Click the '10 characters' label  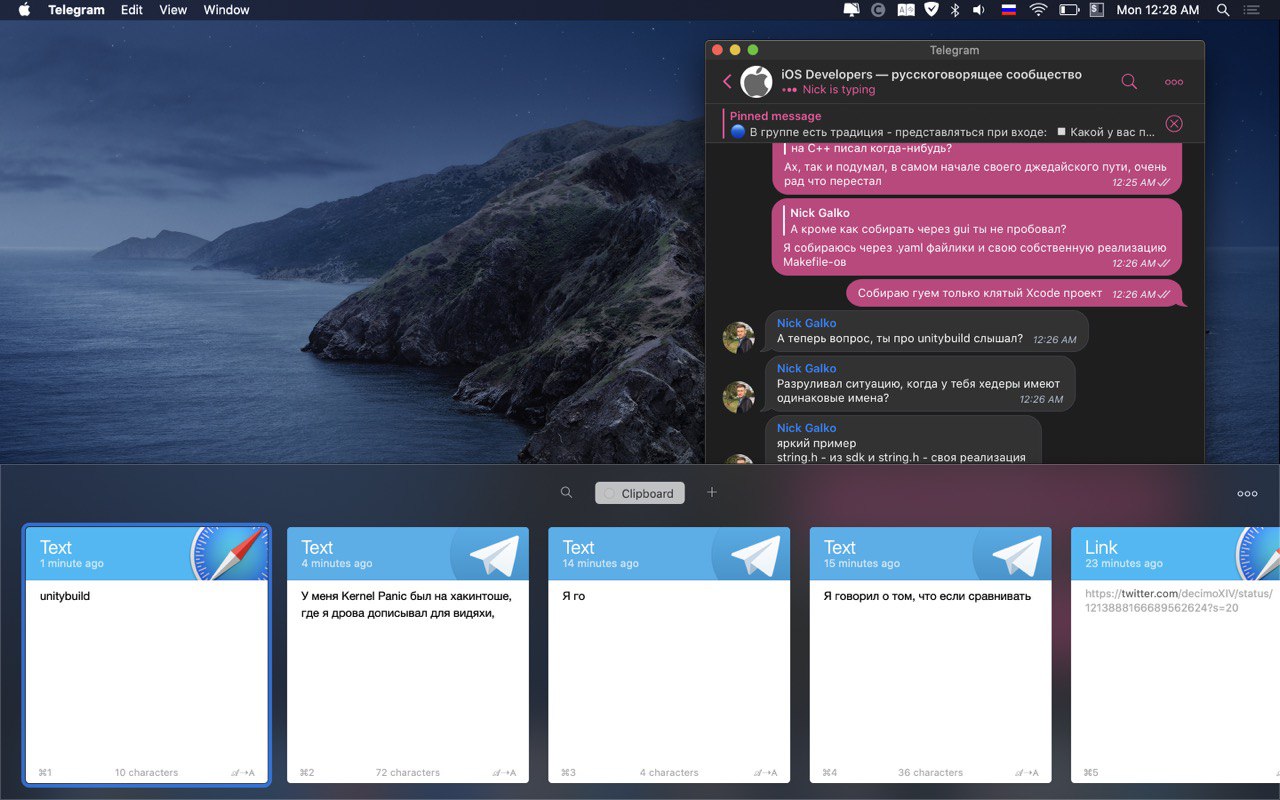146,772
